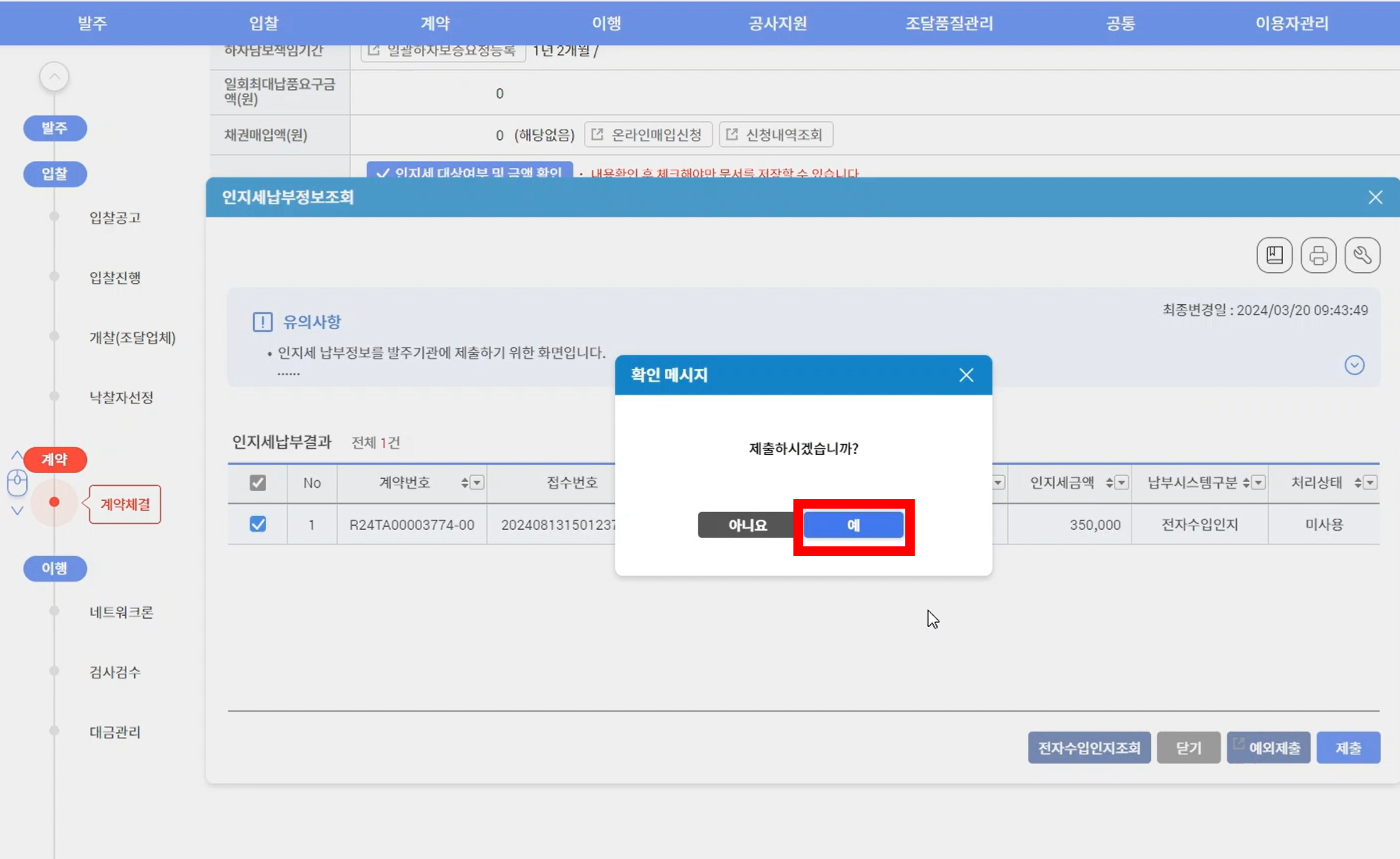1400x859 pixels.
Task: Go to 입찰공고 in sidebar
Action: point(115,217)
